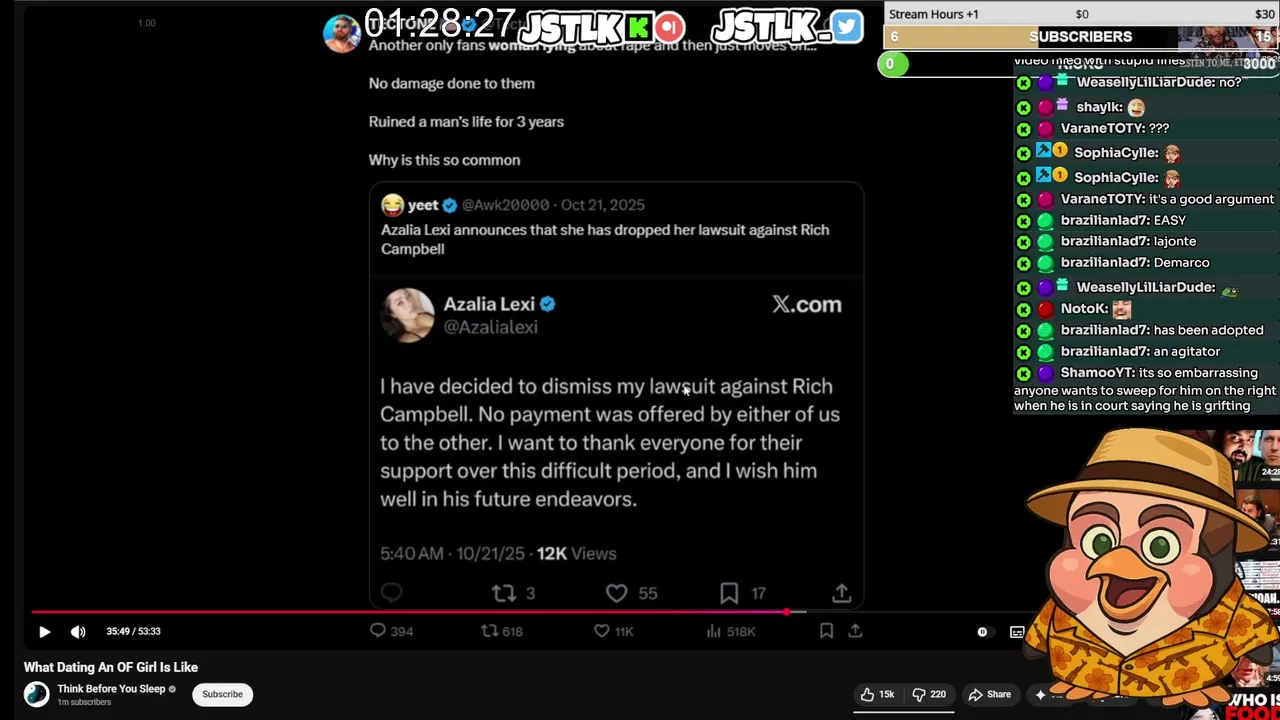Play the video with the play button
1280x720 pixels.
[44, 631]
